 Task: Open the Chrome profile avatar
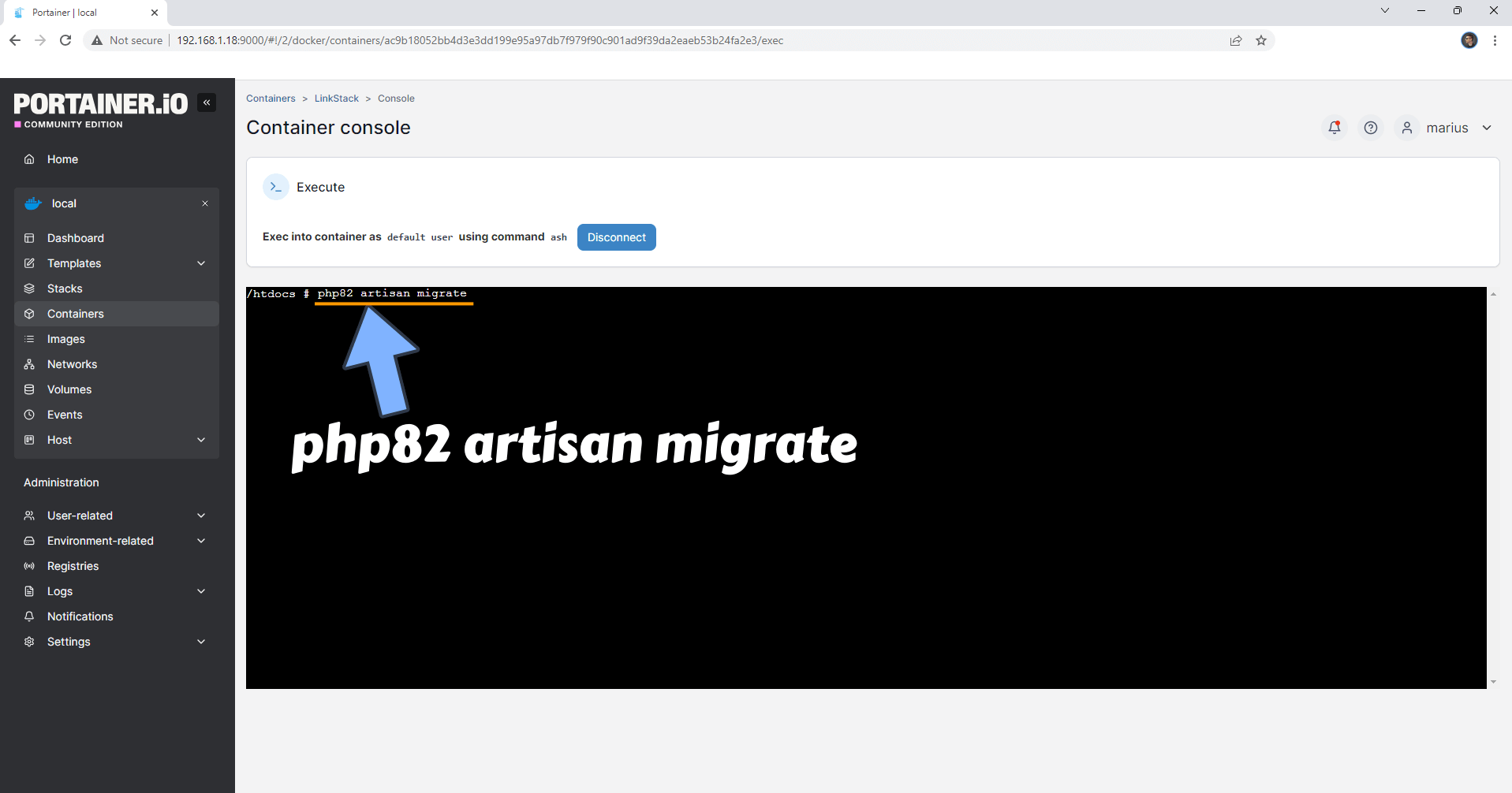point(1469,40)
